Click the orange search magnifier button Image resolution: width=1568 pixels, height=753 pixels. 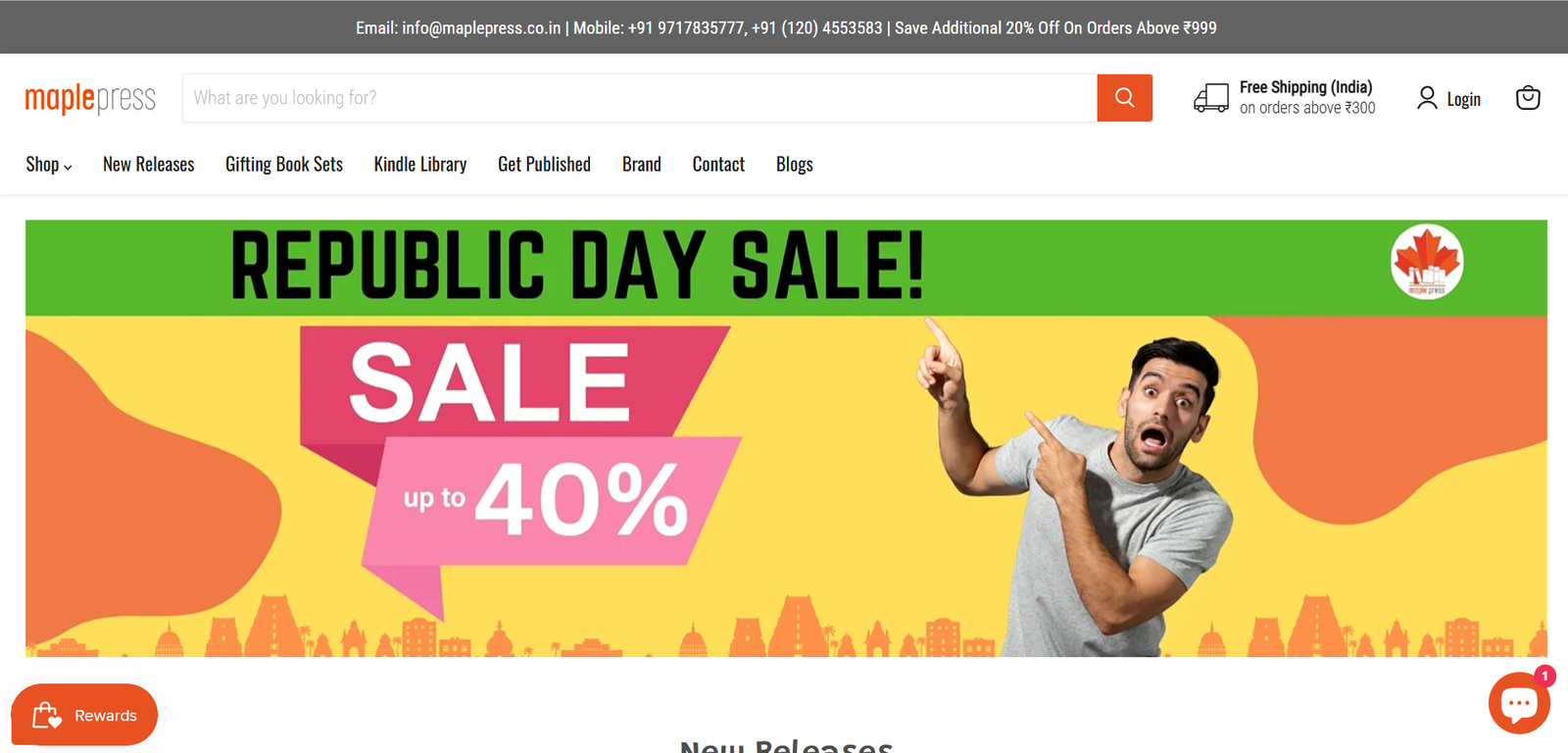pyautogui.click(x=1124, y=98)
